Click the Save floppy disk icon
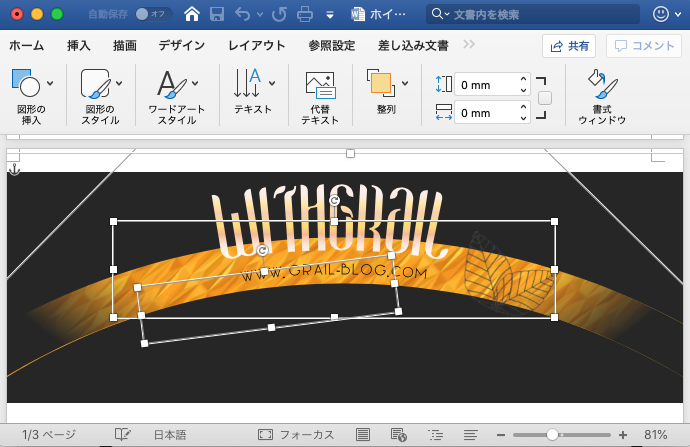Image resolution: width=690 pixels, height=447 pixels. click(x=217, y=15)
